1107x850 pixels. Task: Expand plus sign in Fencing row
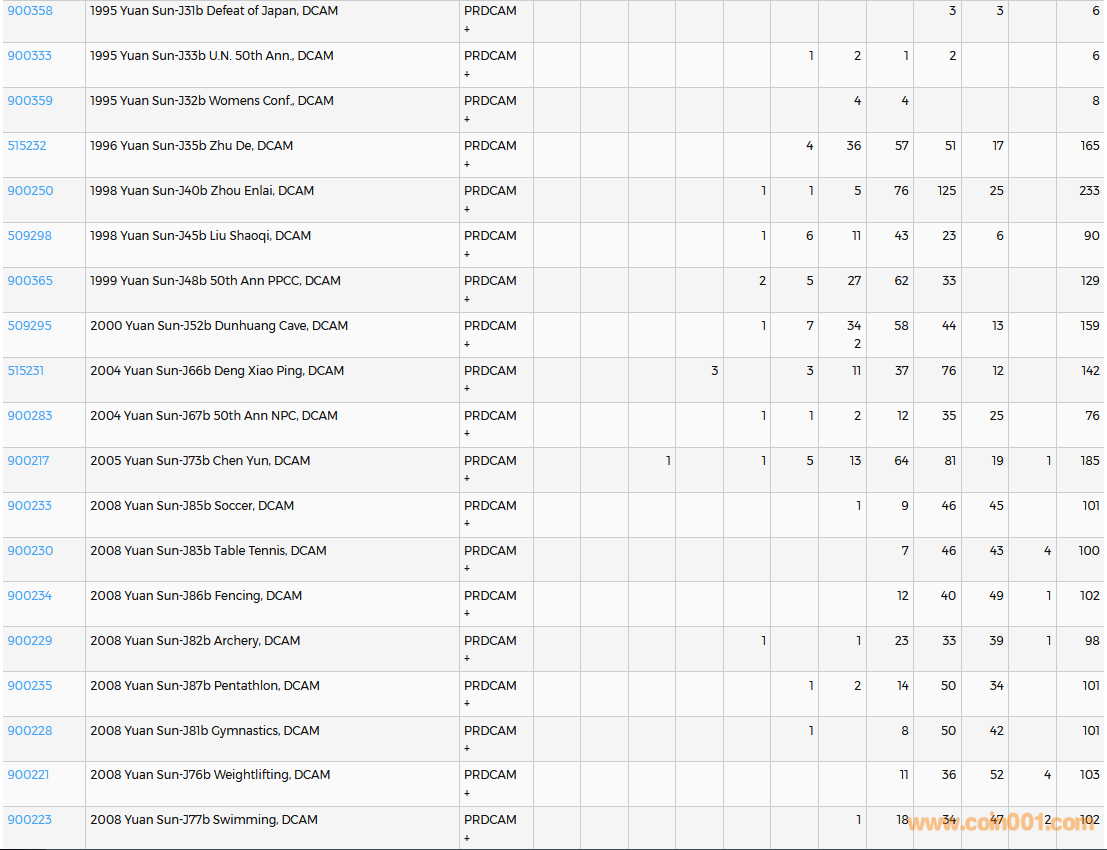click(x=467, y=614)
